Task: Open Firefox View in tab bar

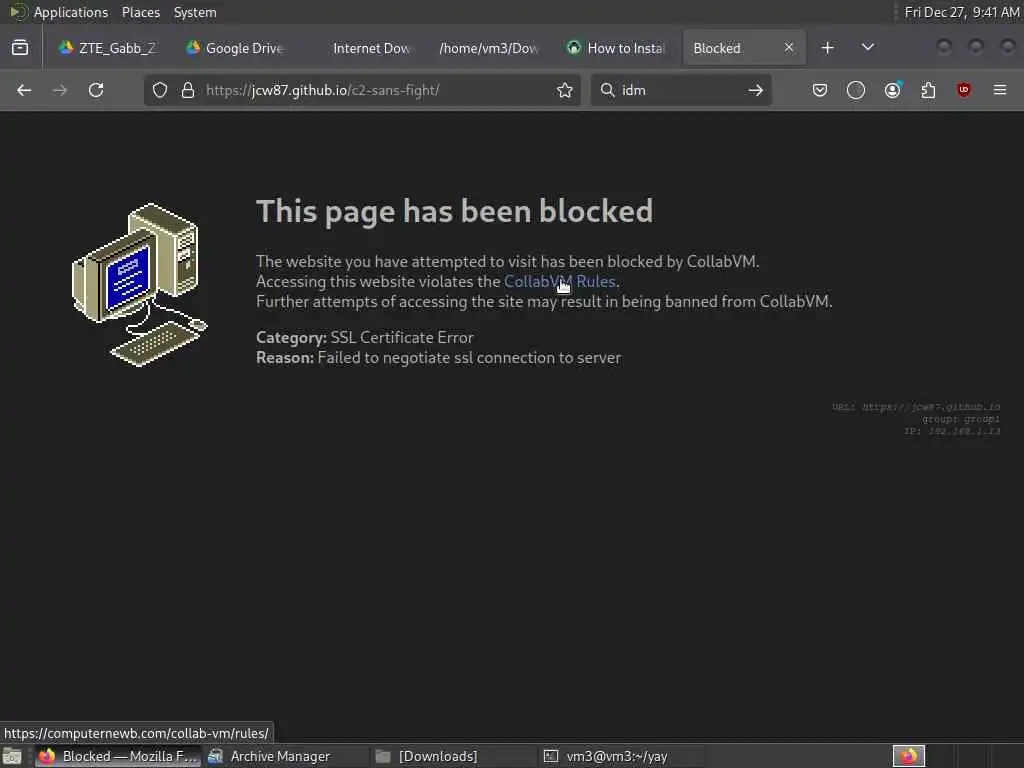Action: click(20, 48)
